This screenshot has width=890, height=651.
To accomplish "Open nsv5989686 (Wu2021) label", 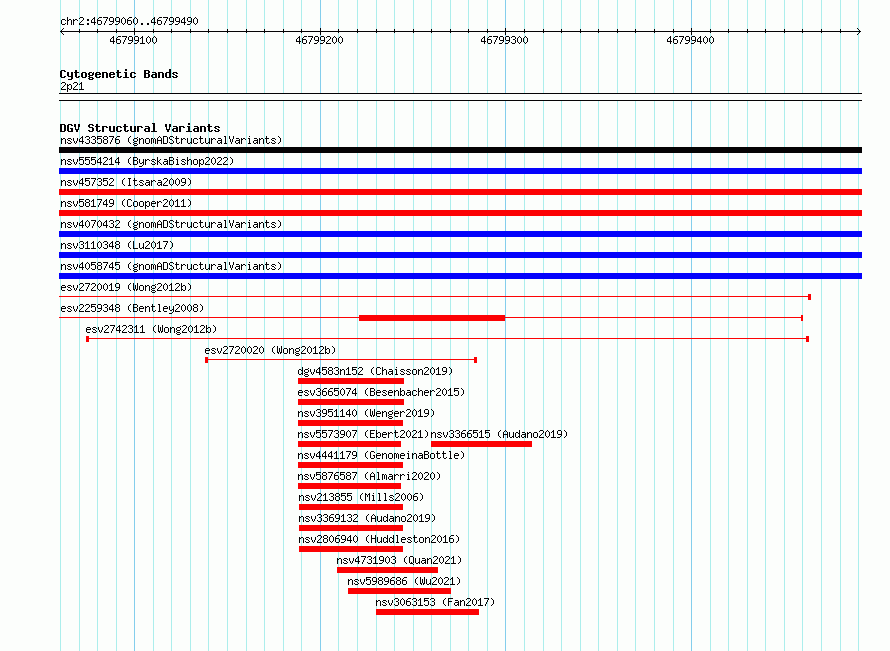I will (x=404, y=581).
